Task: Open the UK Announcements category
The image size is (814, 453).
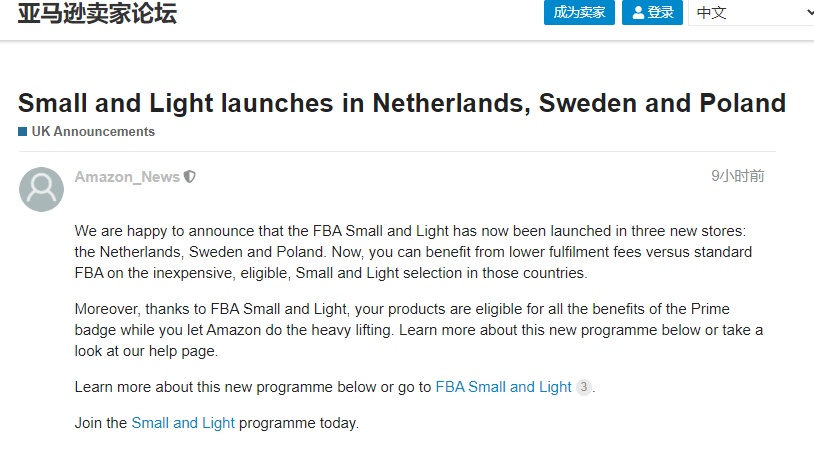Action: click(x=93, y=132)
